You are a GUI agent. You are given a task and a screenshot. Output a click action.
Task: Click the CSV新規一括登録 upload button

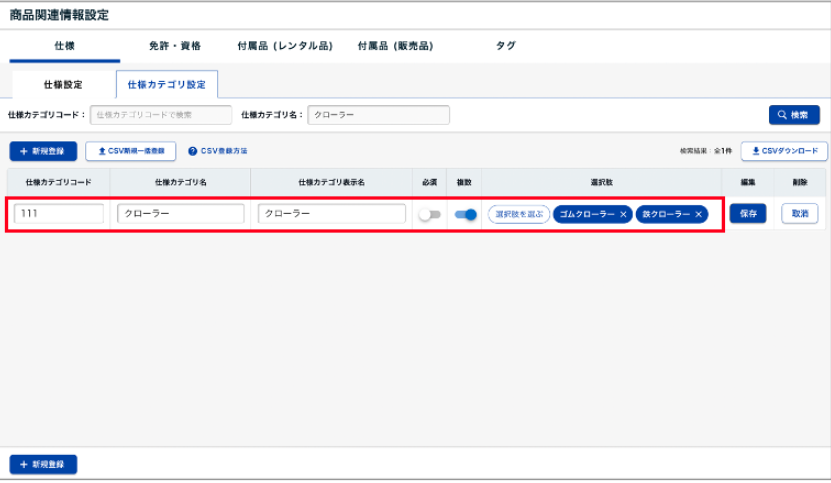131,151
